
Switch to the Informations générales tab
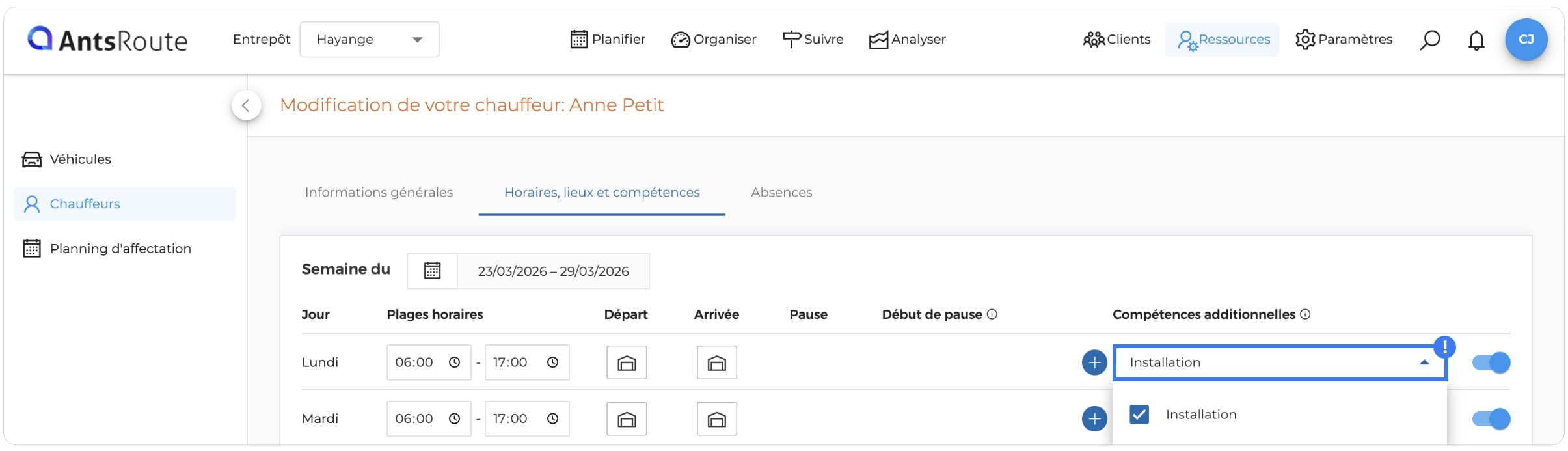379,193
